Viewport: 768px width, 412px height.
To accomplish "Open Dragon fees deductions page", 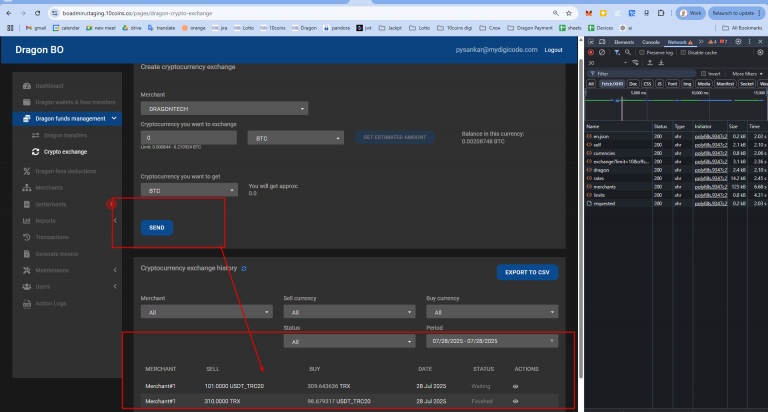I will pos(60,171).
